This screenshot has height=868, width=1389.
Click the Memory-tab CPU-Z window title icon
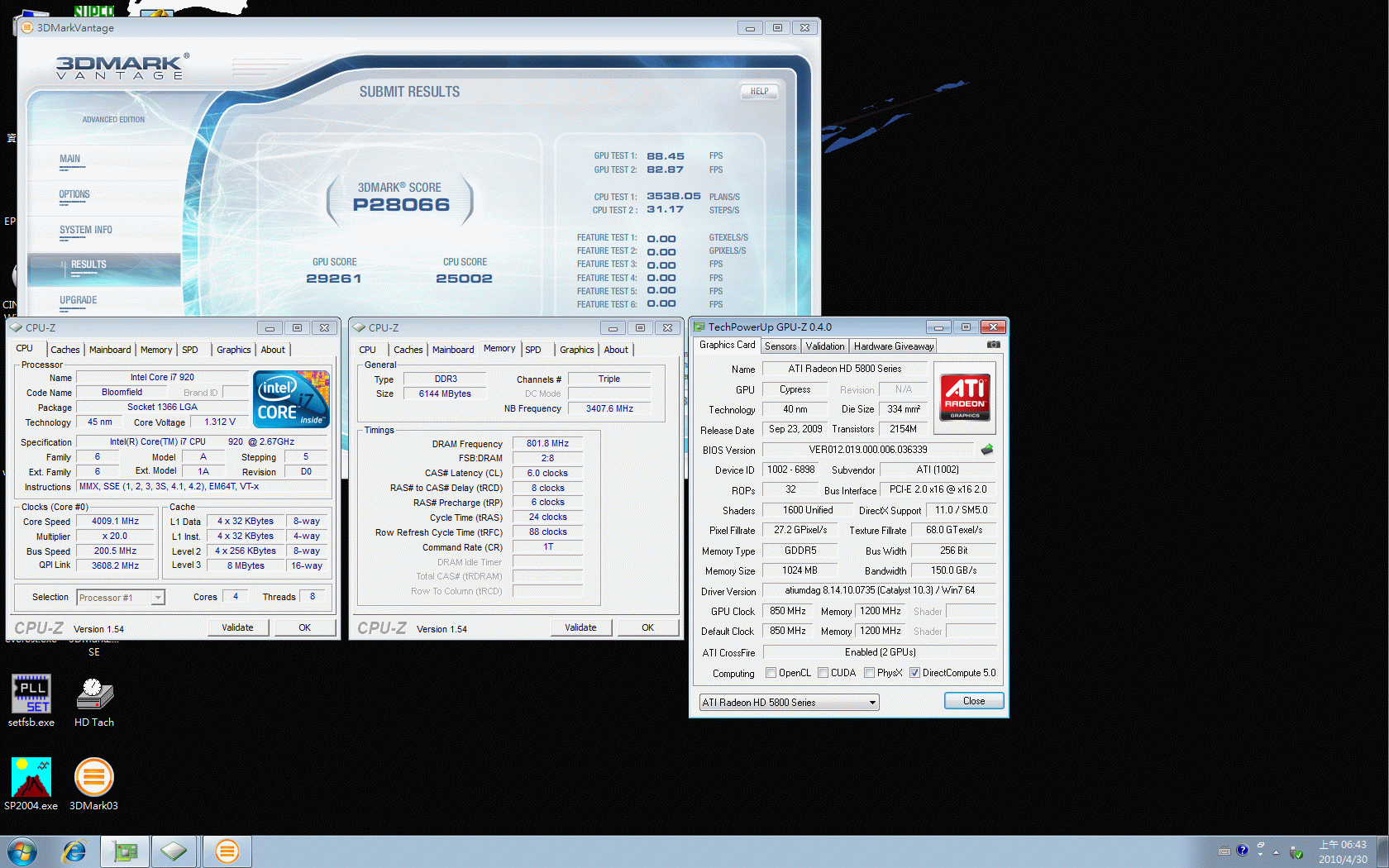(359, 327)
